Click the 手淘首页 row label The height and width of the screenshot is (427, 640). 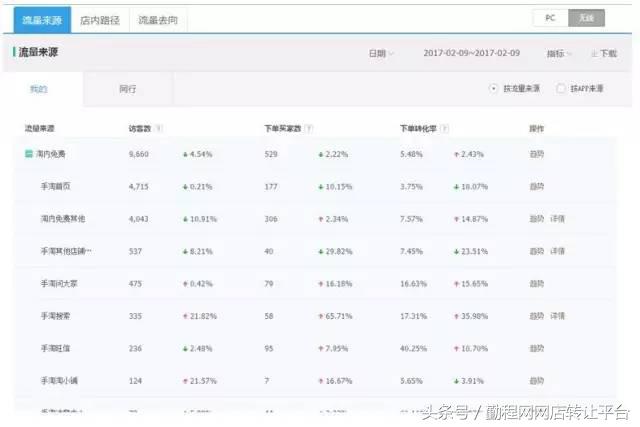click(56, 187)
